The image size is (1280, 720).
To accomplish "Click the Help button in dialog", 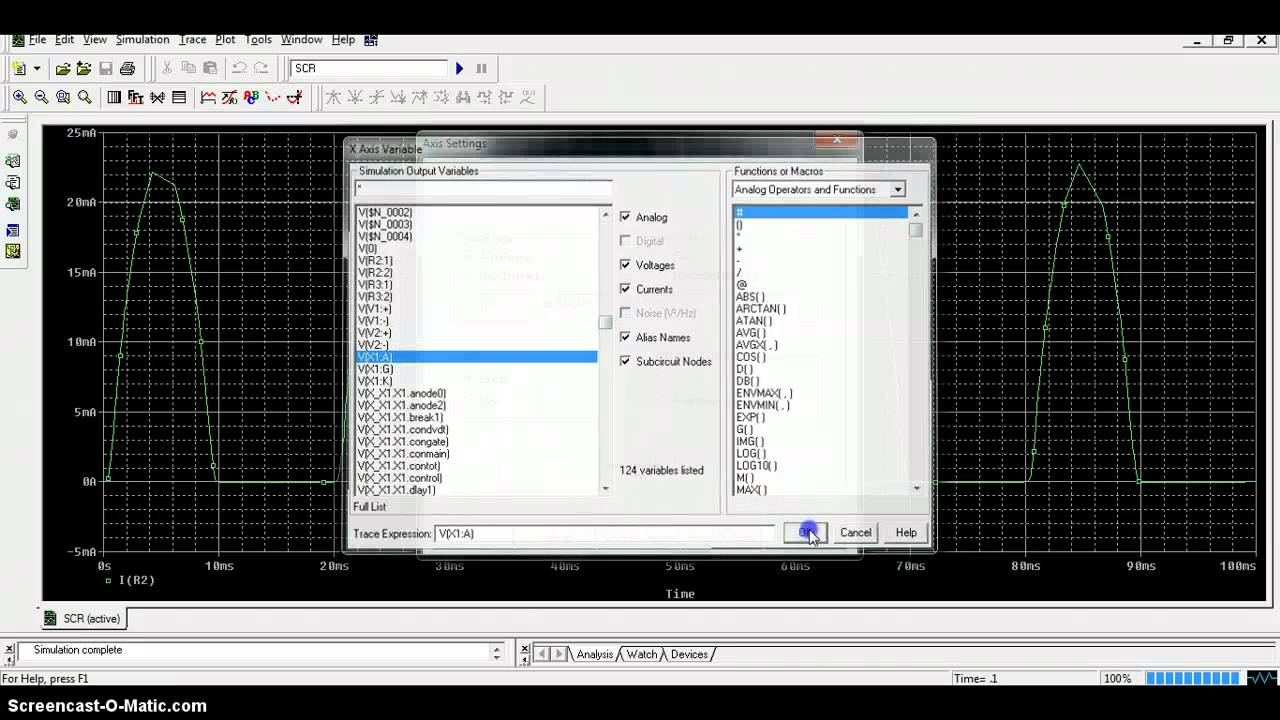I will [906, 533].
